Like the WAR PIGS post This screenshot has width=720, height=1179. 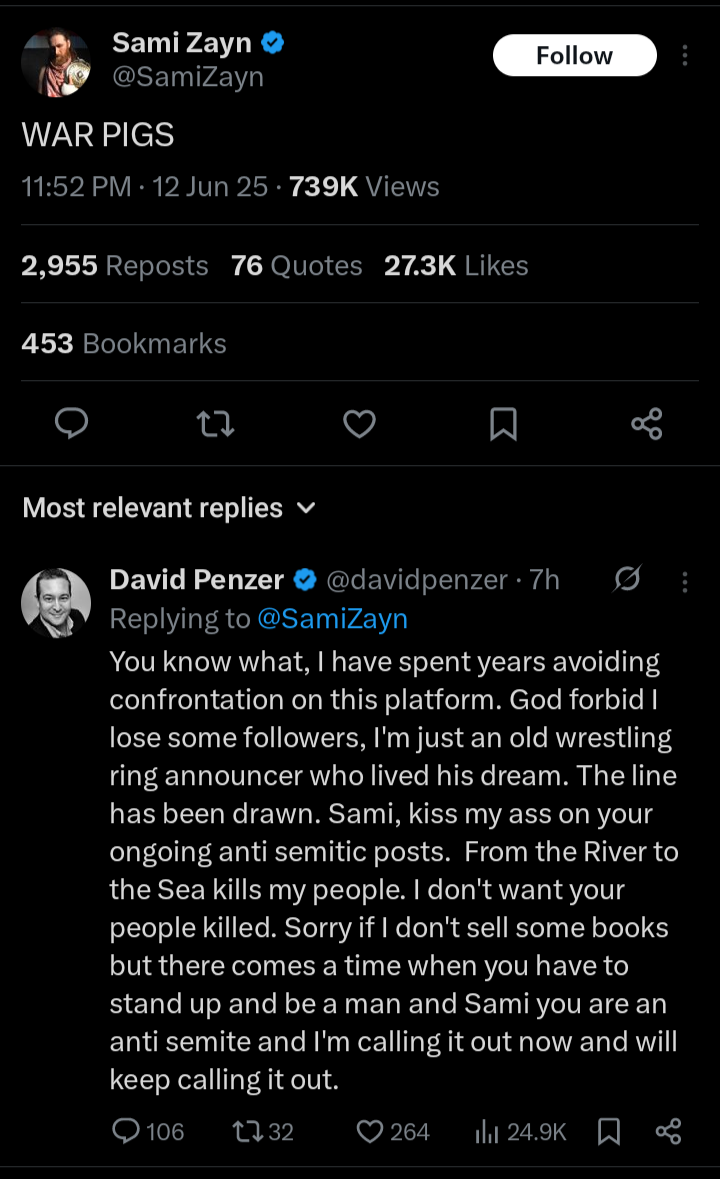coord(359,424)
